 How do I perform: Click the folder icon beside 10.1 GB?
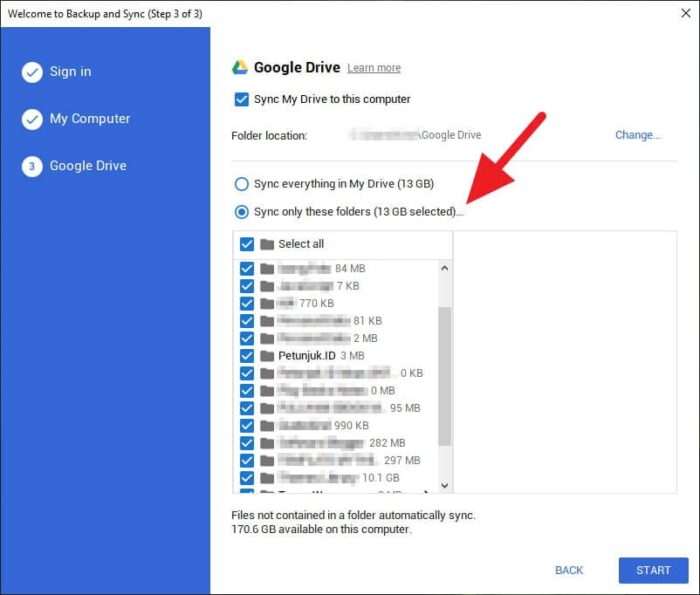(267, 478)
